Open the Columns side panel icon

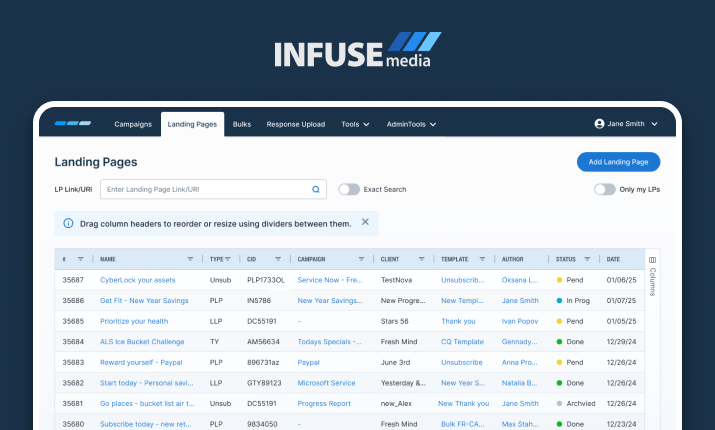653,260
